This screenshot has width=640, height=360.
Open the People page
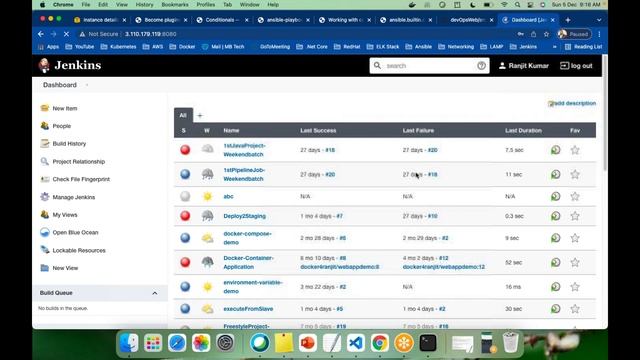click(62, 126)
